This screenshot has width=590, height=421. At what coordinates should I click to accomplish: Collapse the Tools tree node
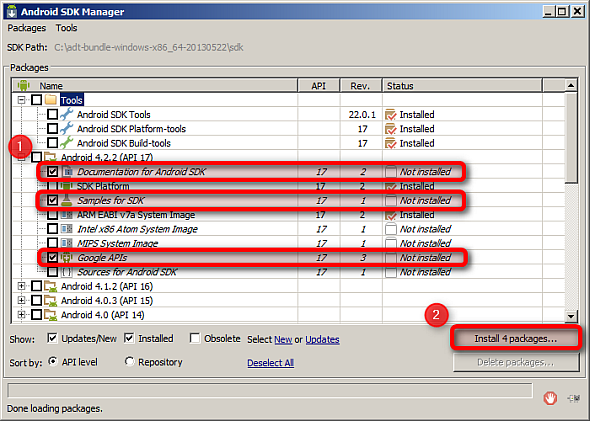click(x=21, y=100)
